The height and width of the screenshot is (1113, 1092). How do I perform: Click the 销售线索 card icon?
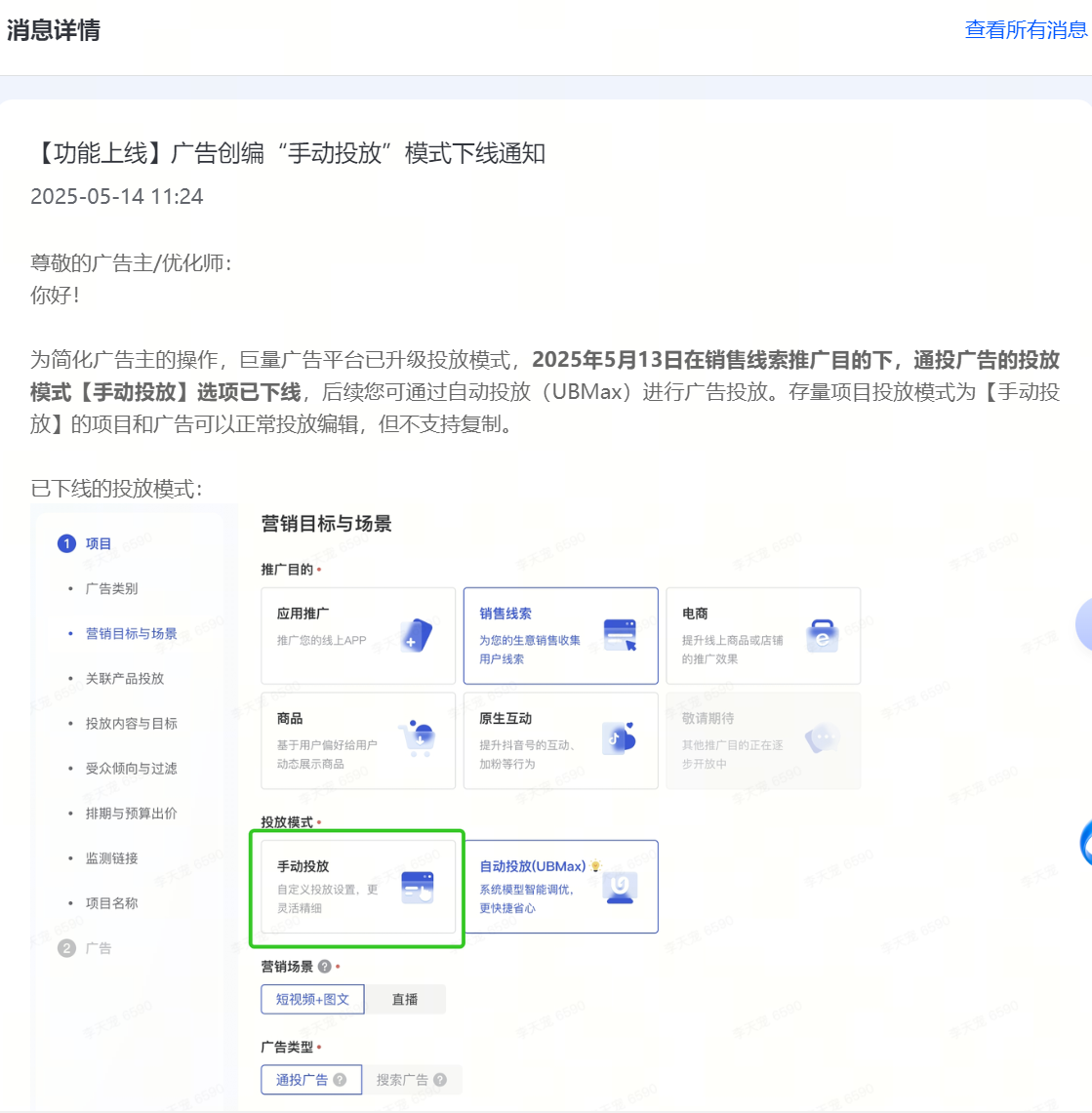coord(620,635)
